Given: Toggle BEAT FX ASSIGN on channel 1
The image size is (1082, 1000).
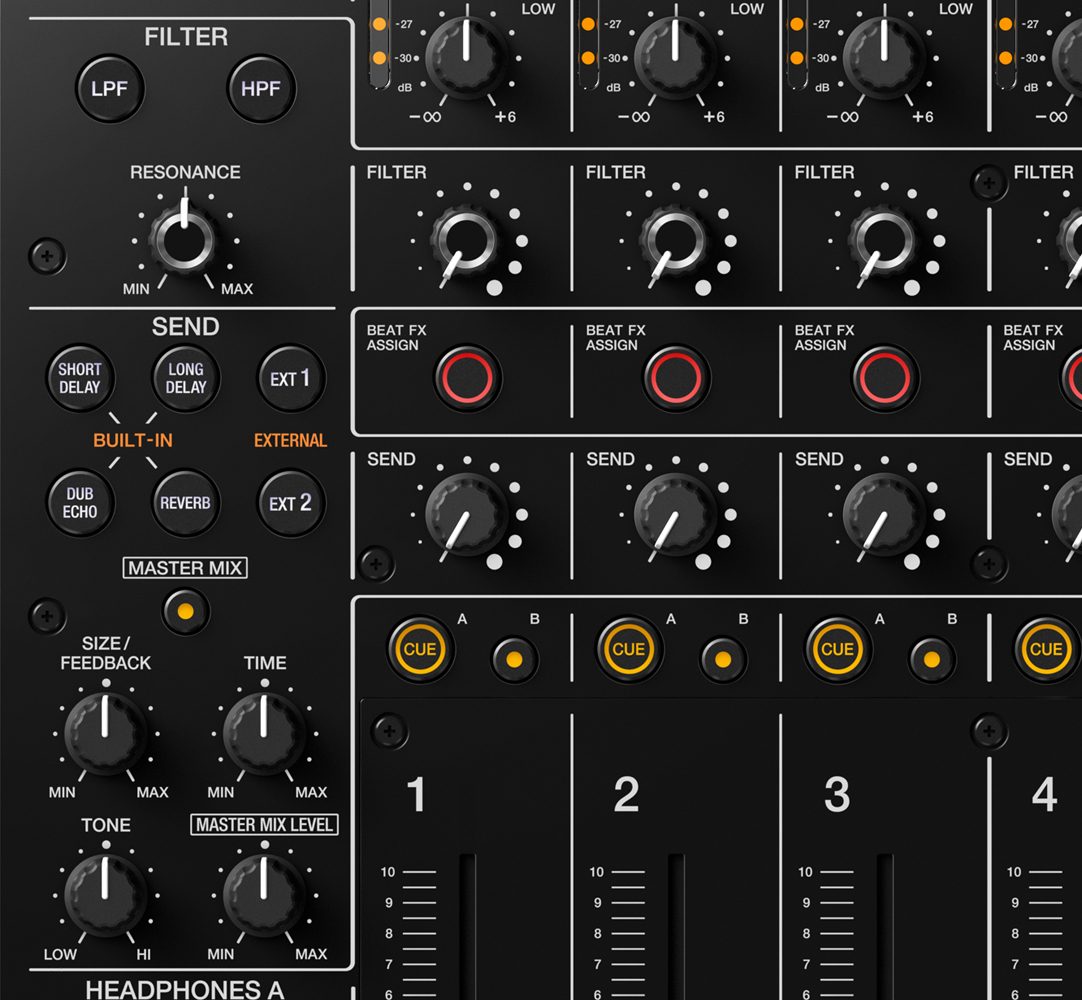Looking at the screenshot, I should pyautogui.click(x=467, y=378).
